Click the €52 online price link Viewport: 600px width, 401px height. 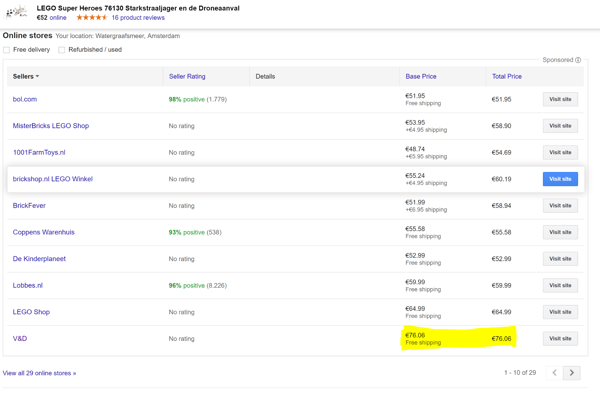pyautogui.click(x=51, y=18)
